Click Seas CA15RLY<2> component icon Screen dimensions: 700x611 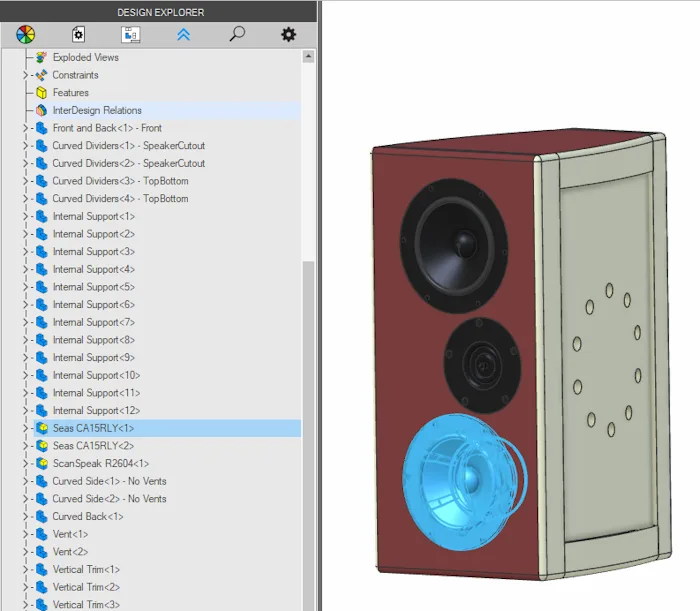coord(42,445)
